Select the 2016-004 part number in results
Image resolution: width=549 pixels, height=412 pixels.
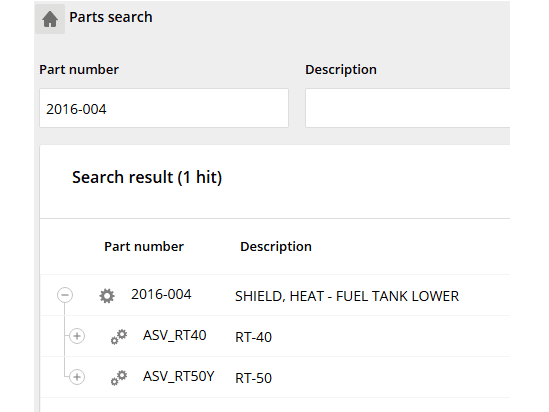pos(161,294)
